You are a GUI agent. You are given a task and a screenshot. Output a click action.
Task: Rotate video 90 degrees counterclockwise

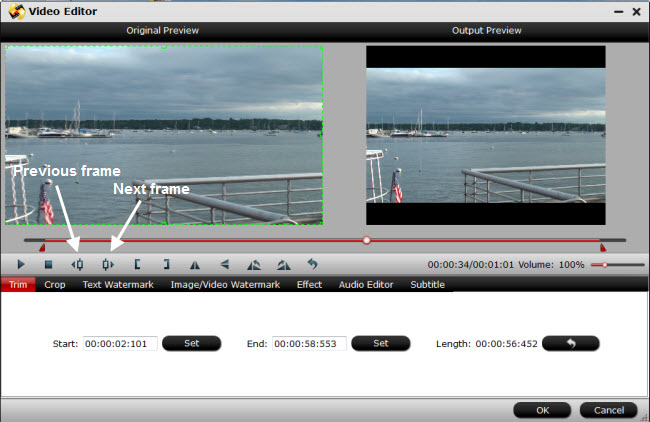[254, 264]
